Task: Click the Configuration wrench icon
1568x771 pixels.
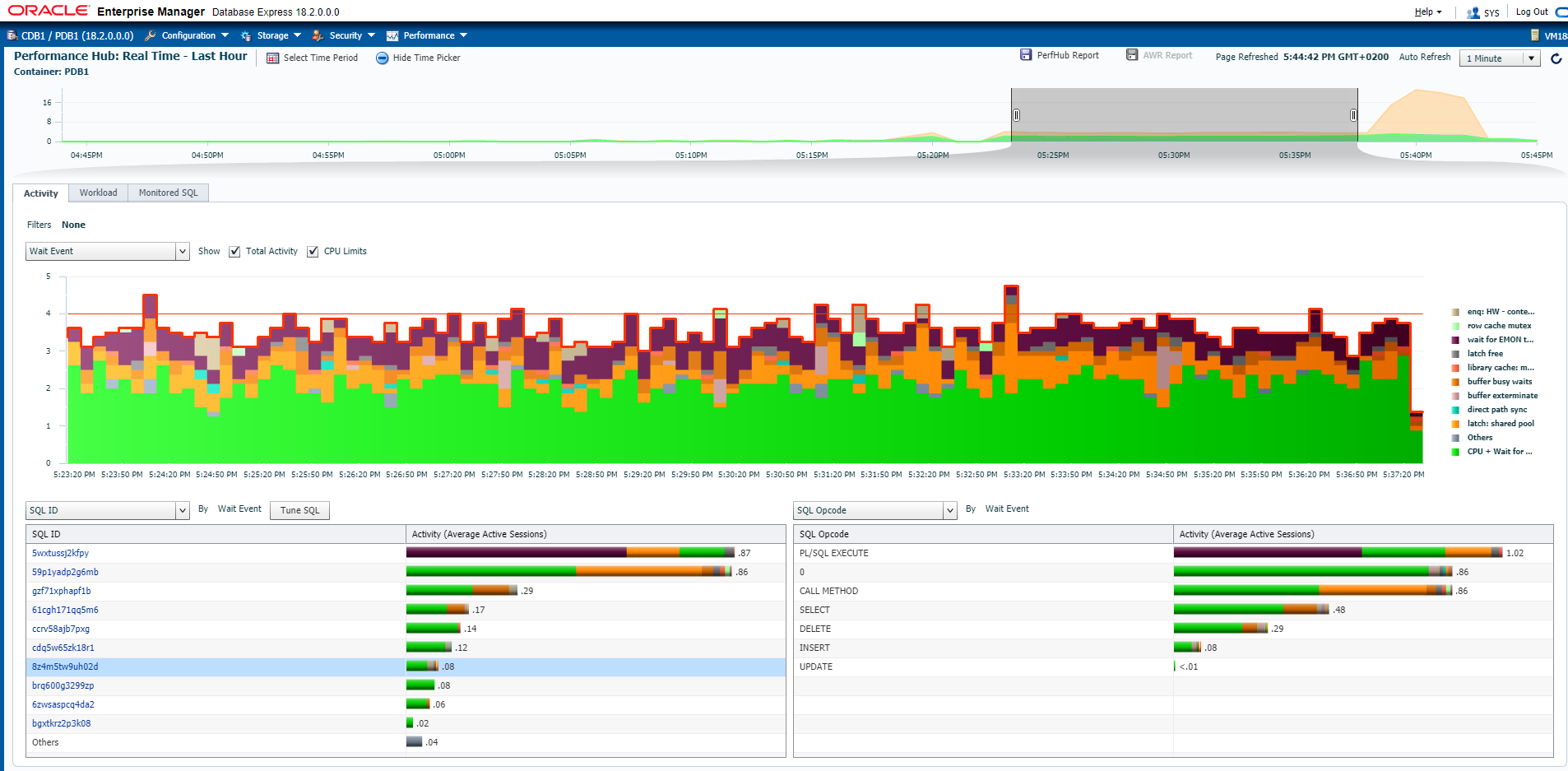Action: coord(151,35)
